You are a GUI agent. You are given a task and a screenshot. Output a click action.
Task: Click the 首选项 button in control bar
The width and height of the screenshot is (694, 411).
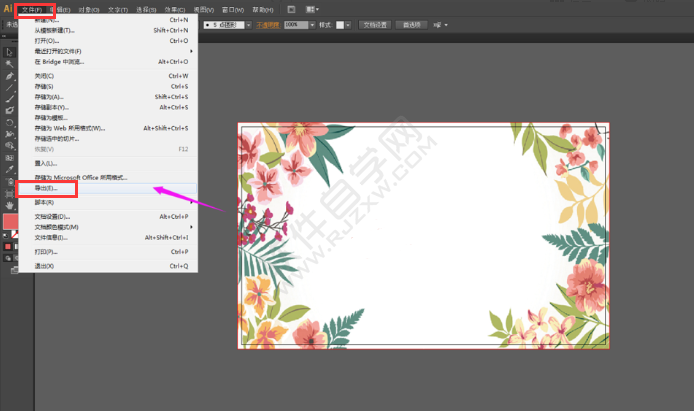coord(411,23)
